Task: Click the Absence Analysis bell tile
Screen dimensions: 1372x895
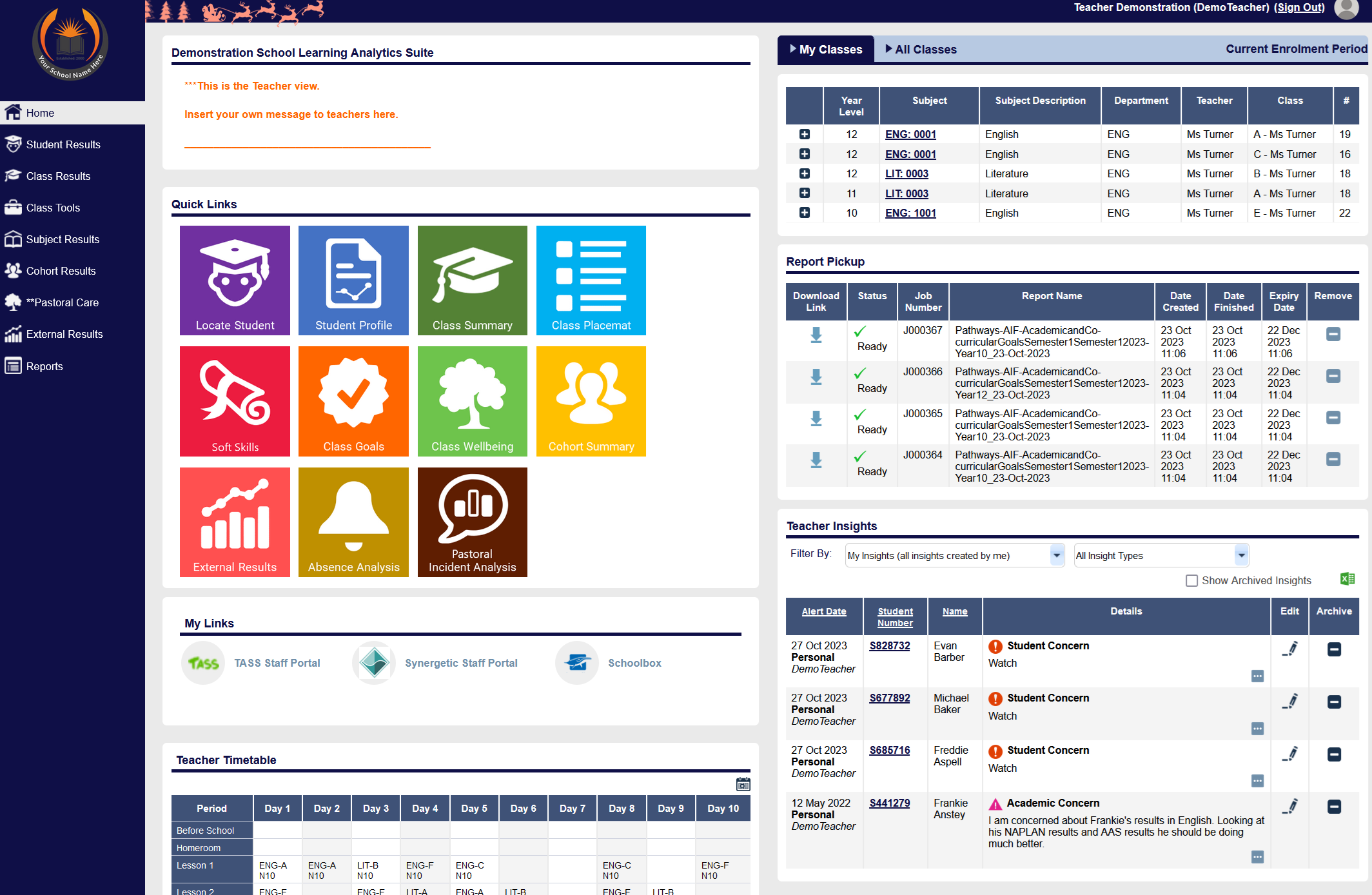Action: click(x=353, y=522)
